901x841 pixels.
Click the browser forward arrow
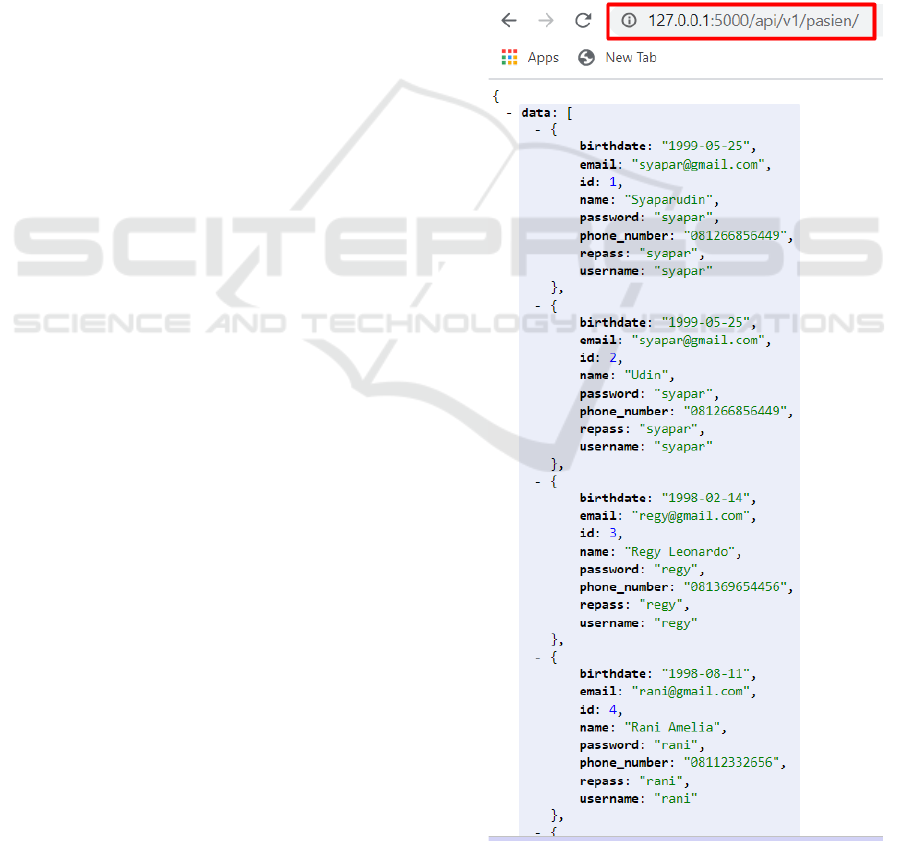546,20
